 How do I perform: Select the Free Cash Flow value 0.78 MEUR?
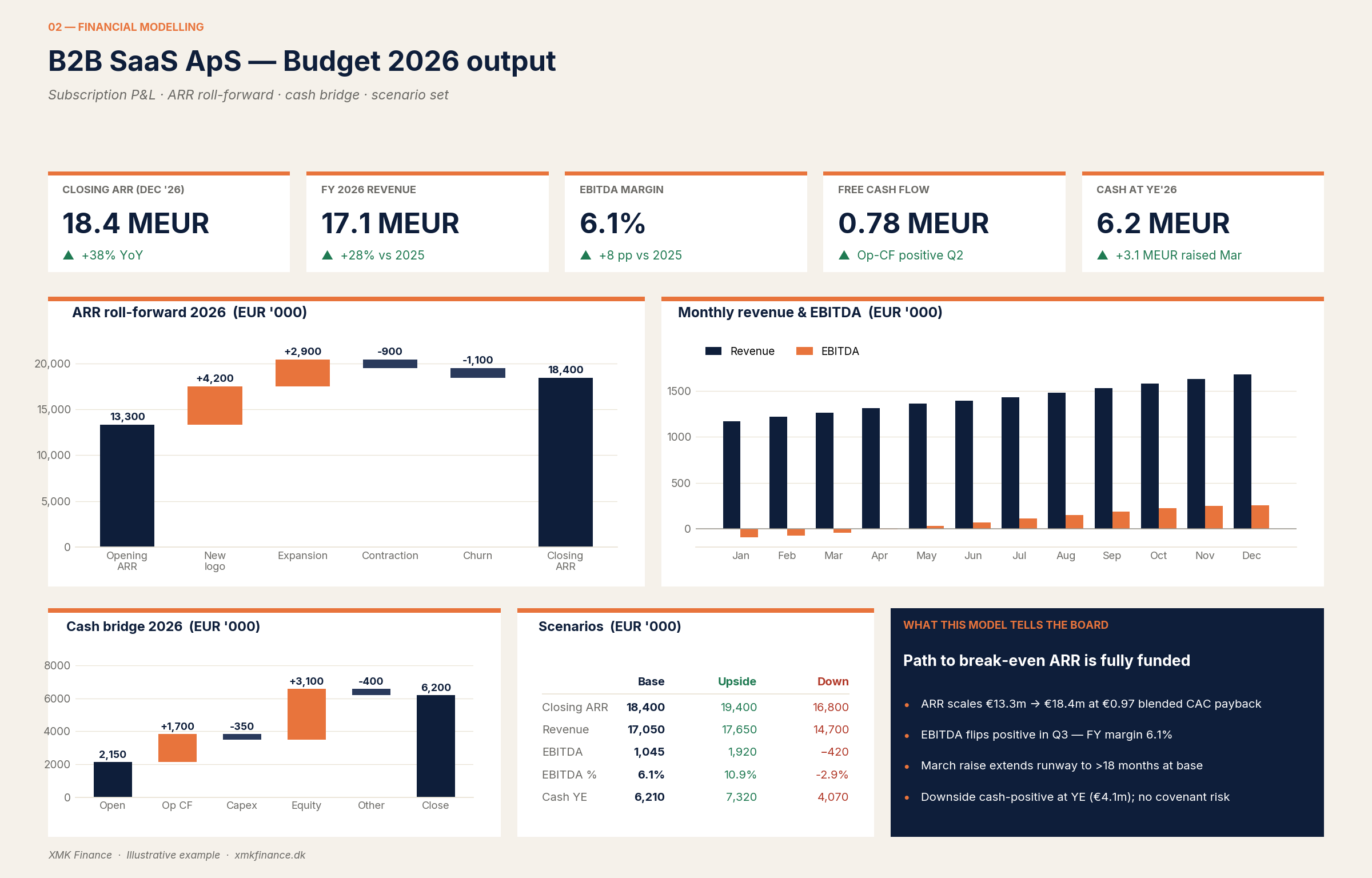pyautogui.click(x=913, y=223)
